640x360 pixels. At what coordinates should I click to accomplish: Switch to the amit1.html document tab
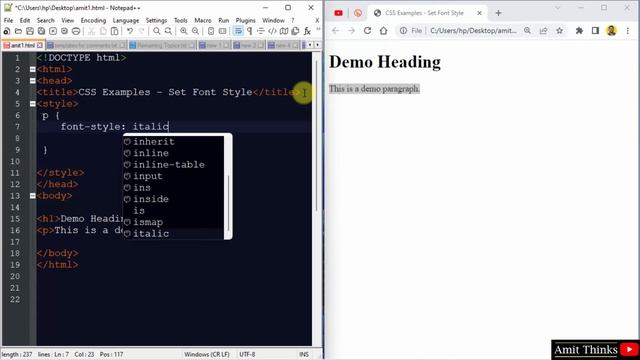(22, 45)
